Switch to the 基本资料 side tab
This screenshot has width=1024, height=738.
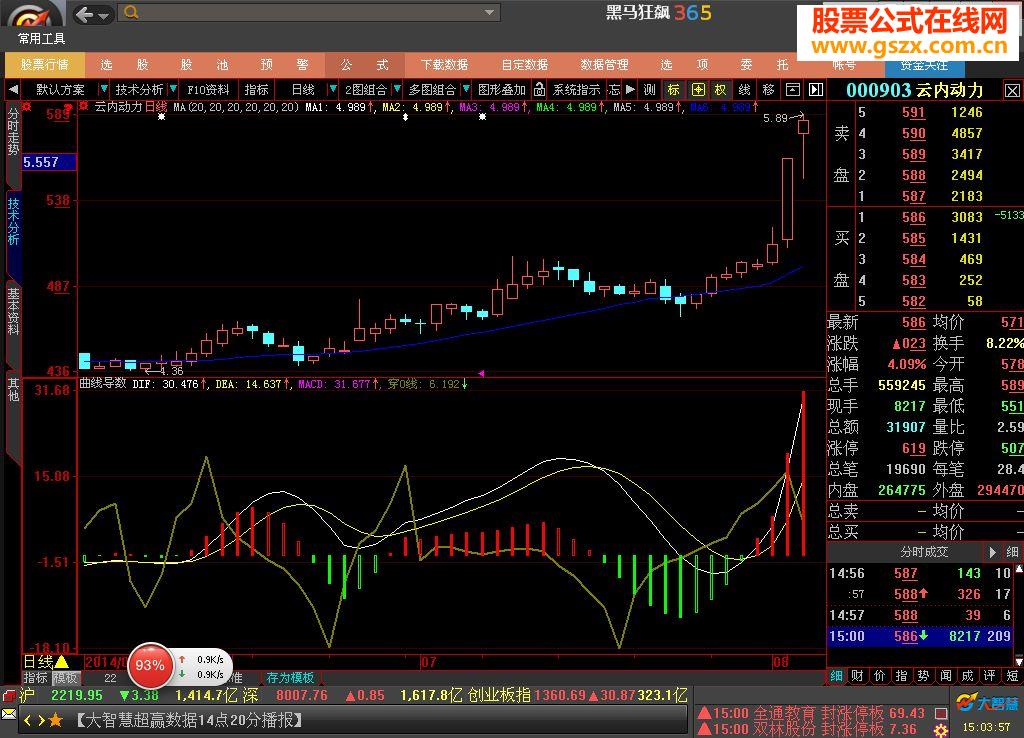(x=13, y=312)
